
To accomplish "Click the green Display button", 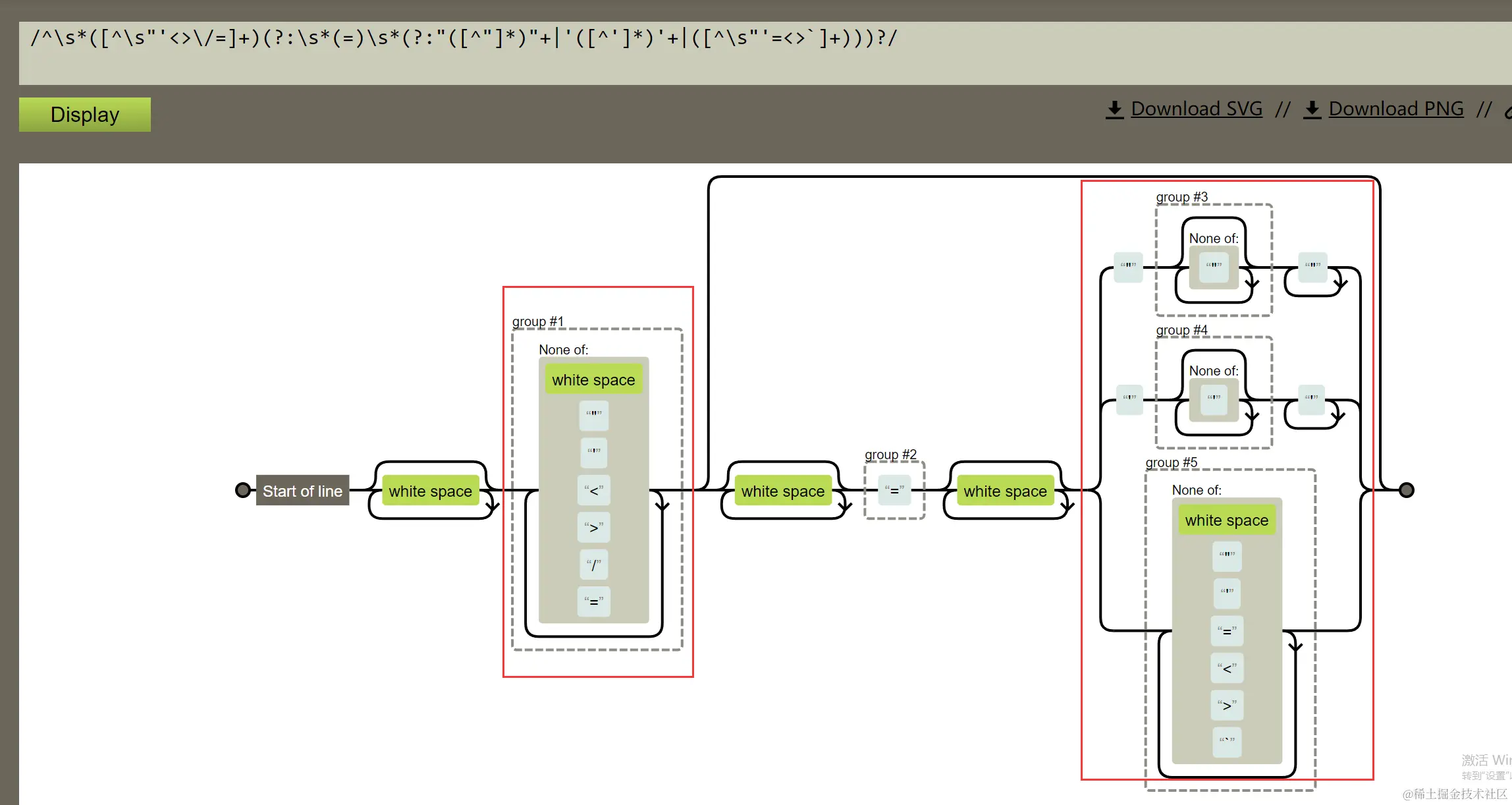I will pyautogui.click(x=84, y=115).
